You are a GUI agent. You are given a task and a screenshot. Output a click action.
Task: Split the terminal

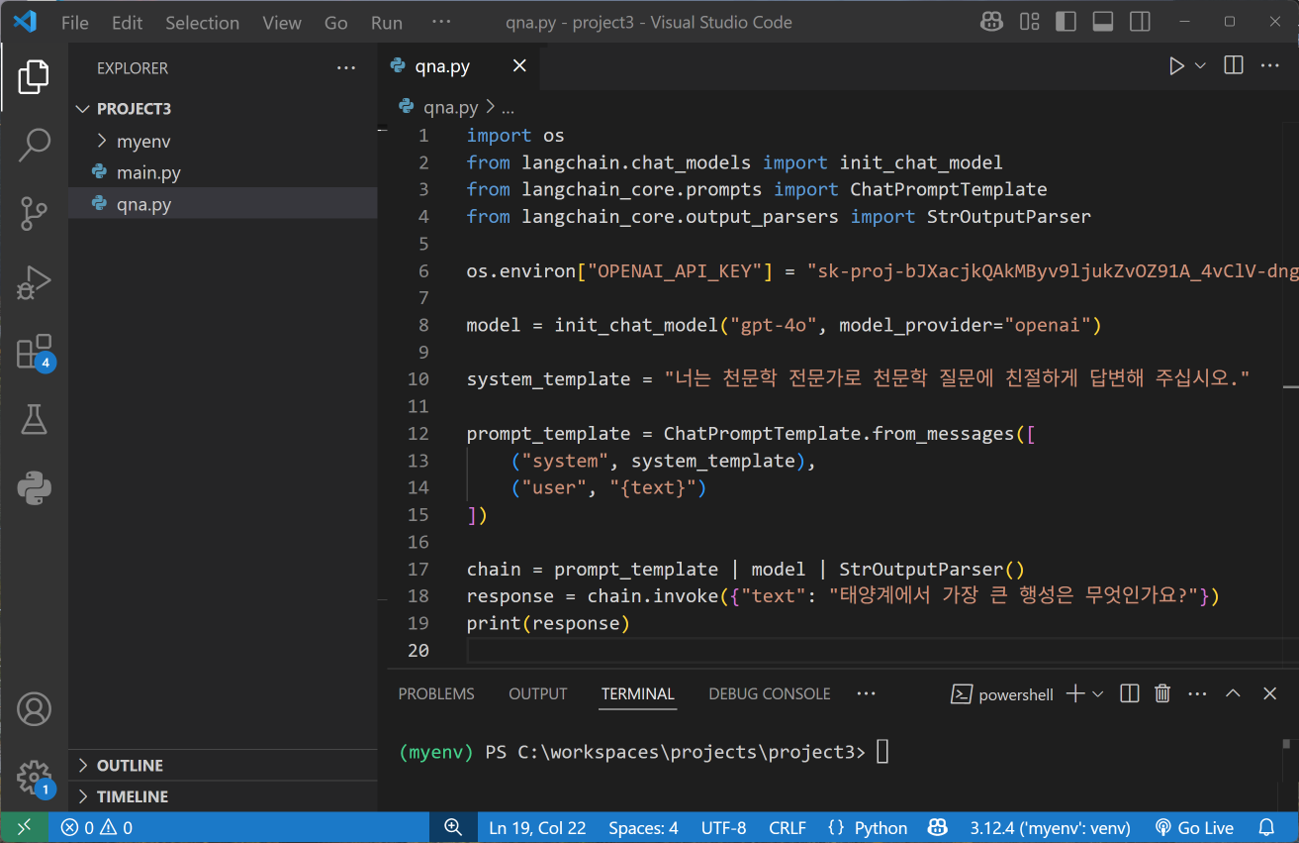coord(1129,693)
